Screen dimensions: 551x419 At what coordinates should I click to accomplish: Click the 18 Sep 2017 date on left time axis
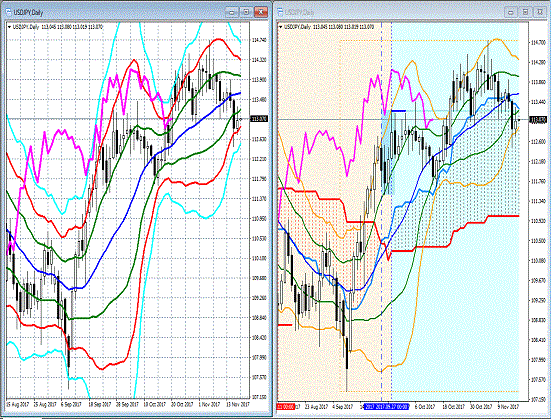click(99, 404)
